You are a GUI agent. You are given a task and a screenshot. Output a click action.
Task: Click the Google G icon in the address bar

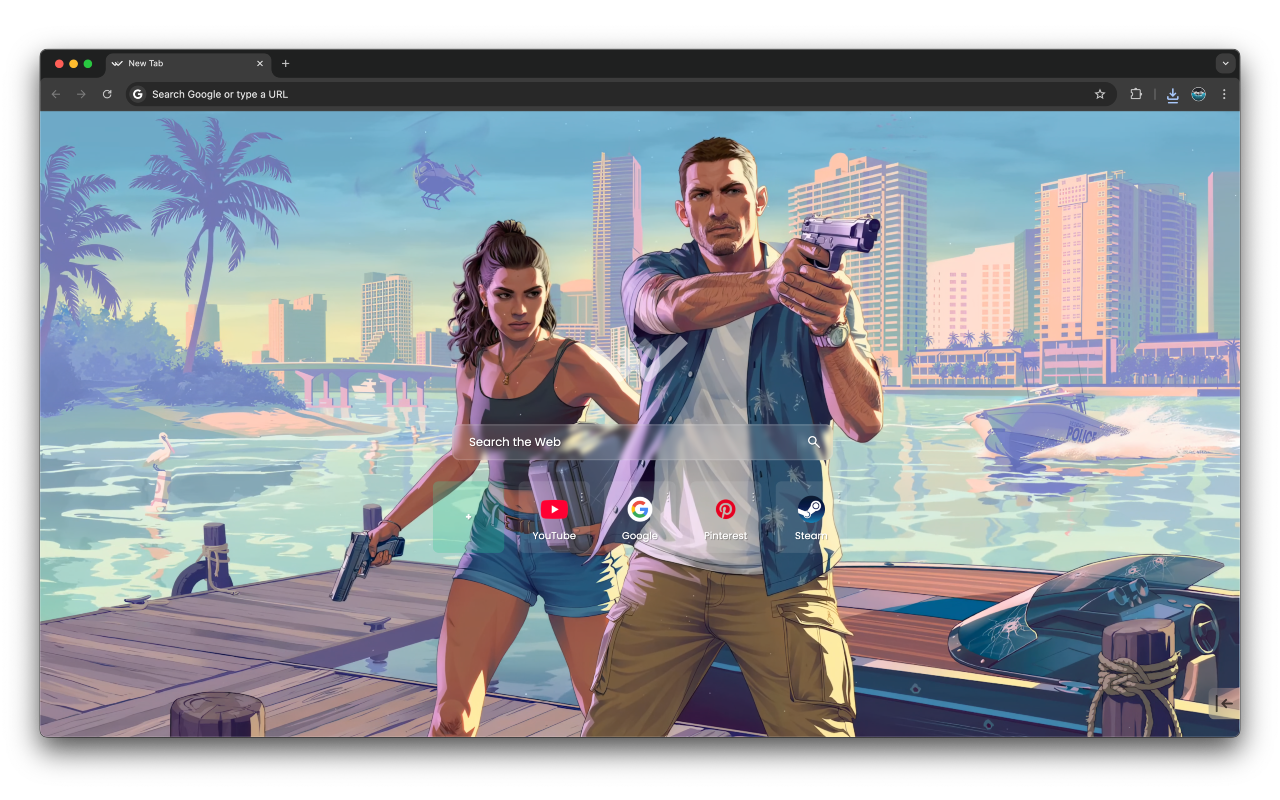pos(137,93)
